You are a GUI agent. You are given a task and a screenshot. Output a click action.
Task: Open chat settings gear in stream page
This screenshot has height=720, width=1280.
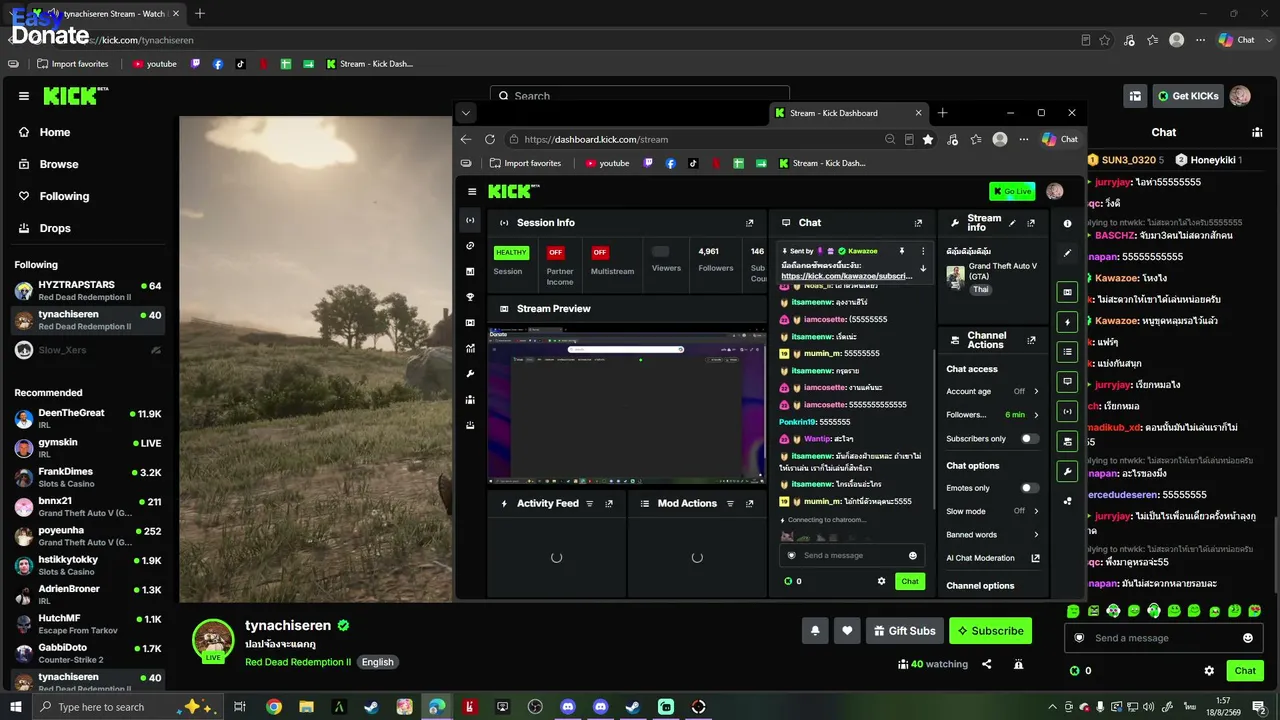point(1209,671)
